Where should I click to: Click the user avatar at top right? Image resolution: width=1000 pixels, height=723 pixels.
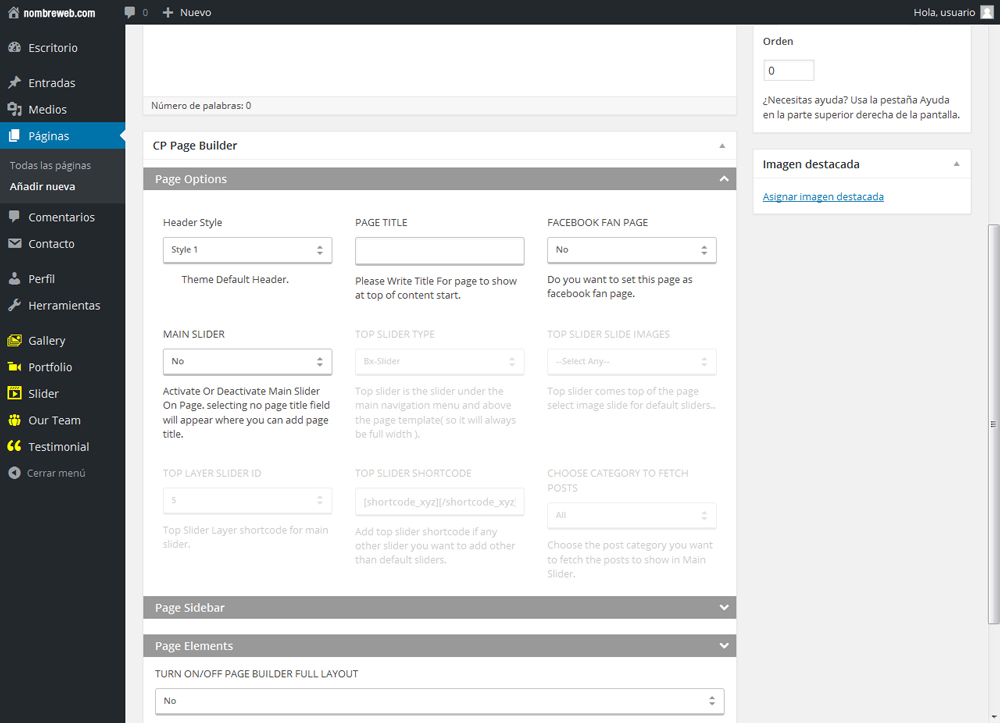[987, 12]
